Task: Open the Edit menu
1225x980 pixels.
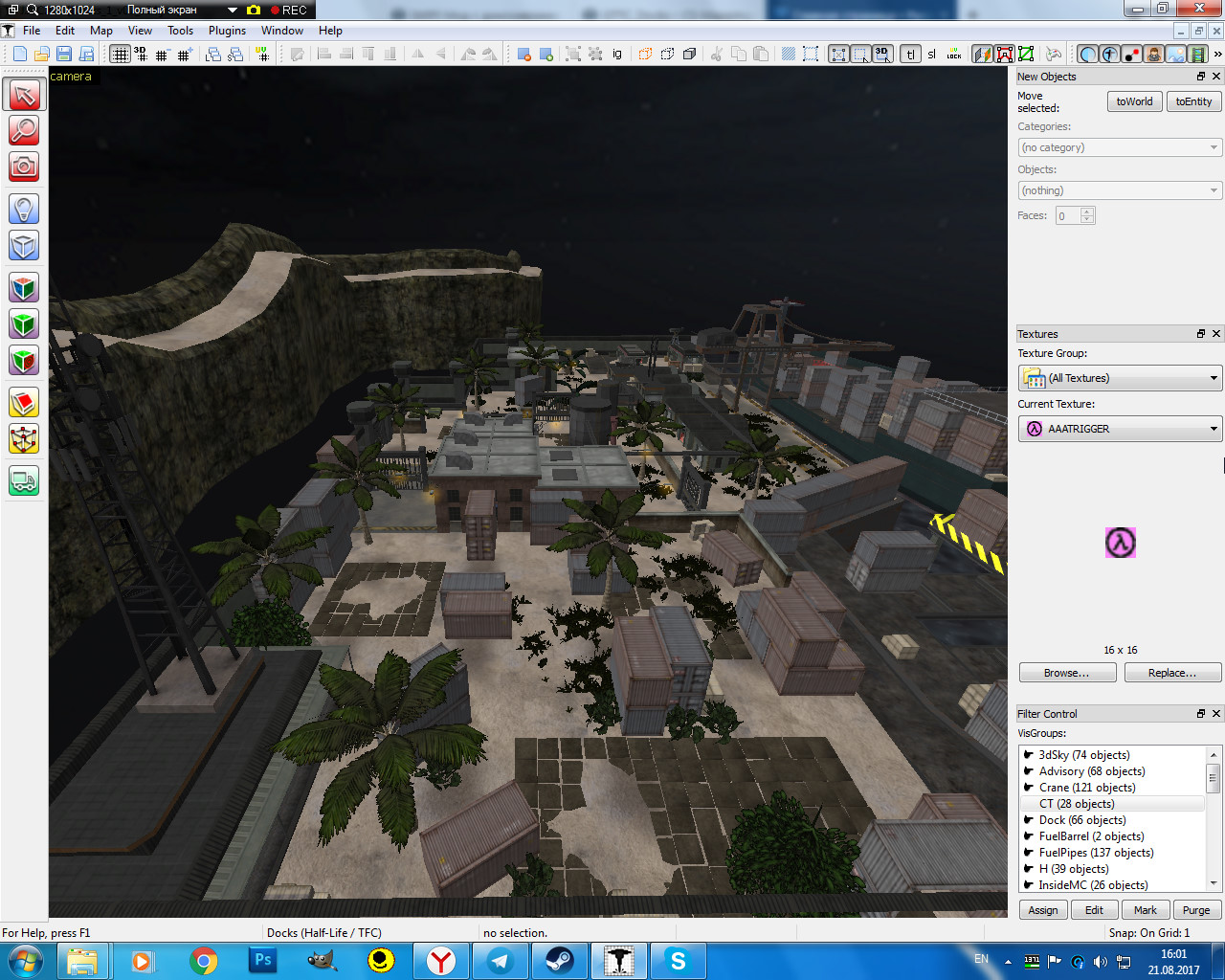Action: [65, 31]
